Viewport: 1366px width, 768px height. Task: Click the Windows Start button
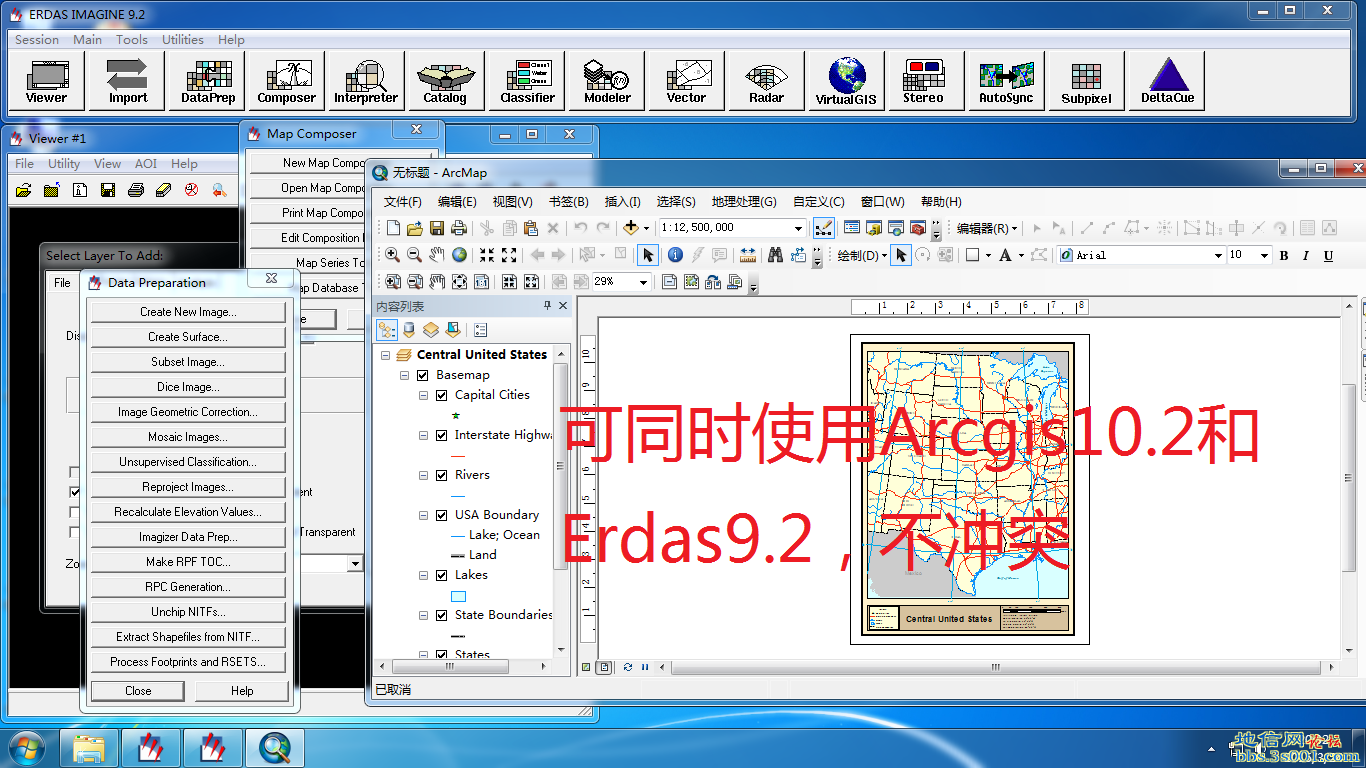point(25,747)
